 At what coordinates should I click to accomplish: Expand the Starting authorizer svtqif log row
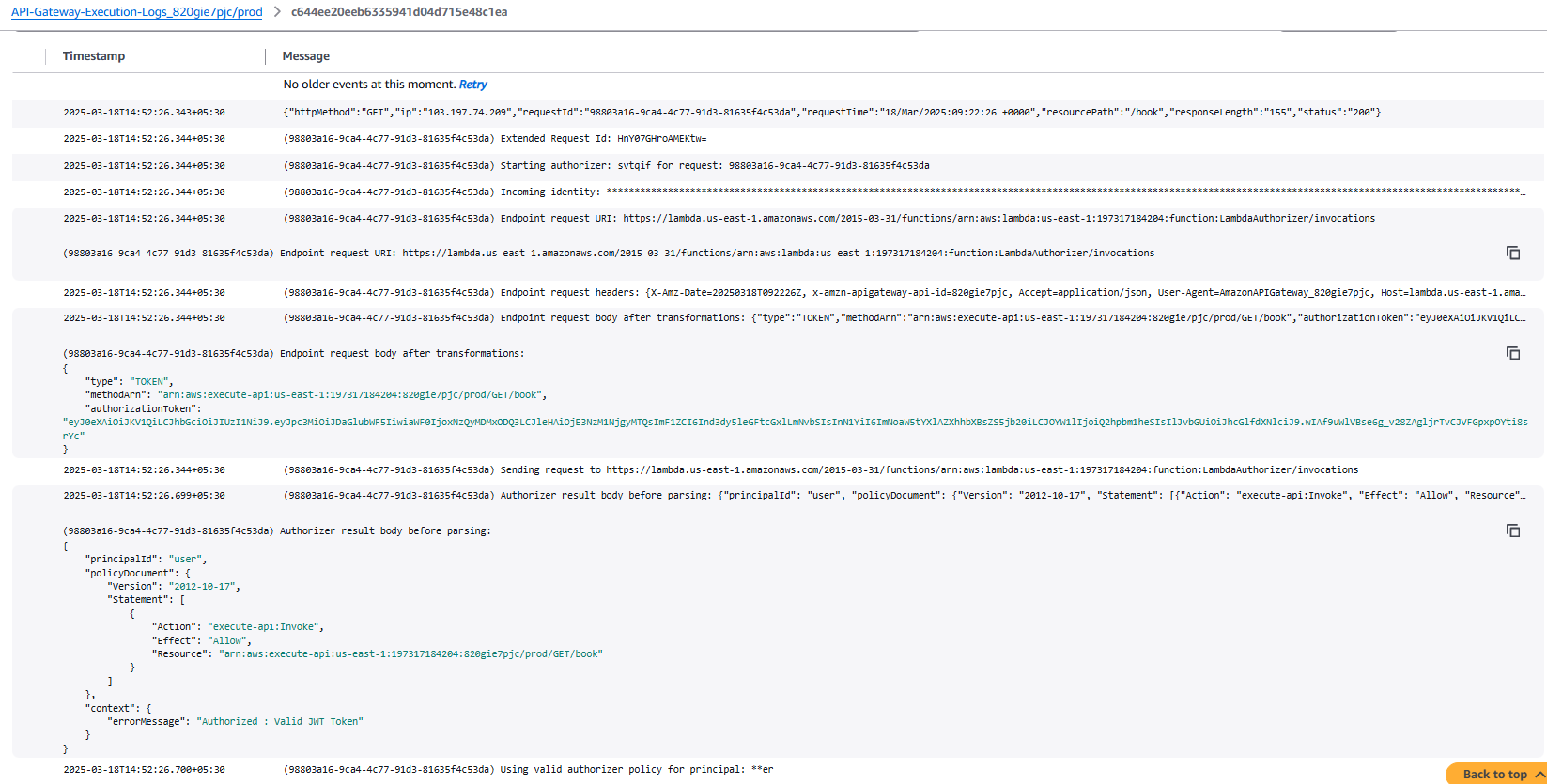click(778, 166)
